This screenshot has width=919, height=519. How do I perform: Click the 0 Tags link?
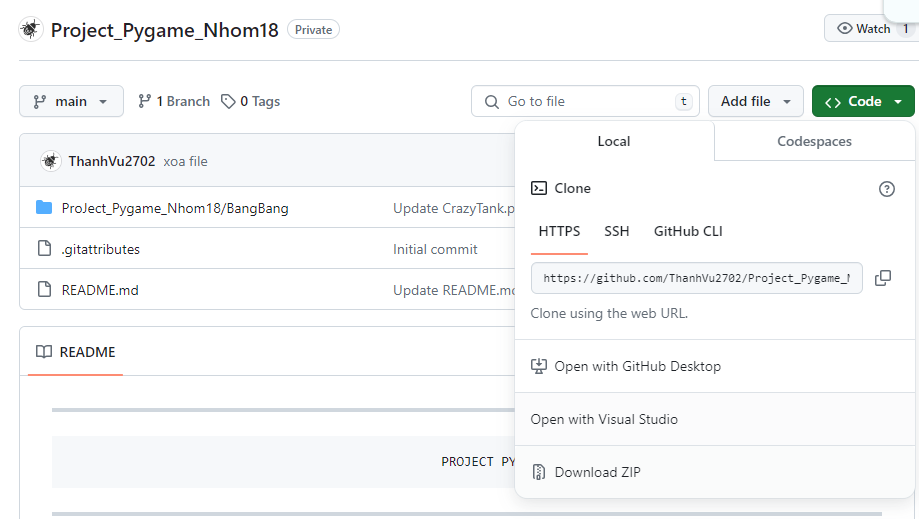coord(250,101)
